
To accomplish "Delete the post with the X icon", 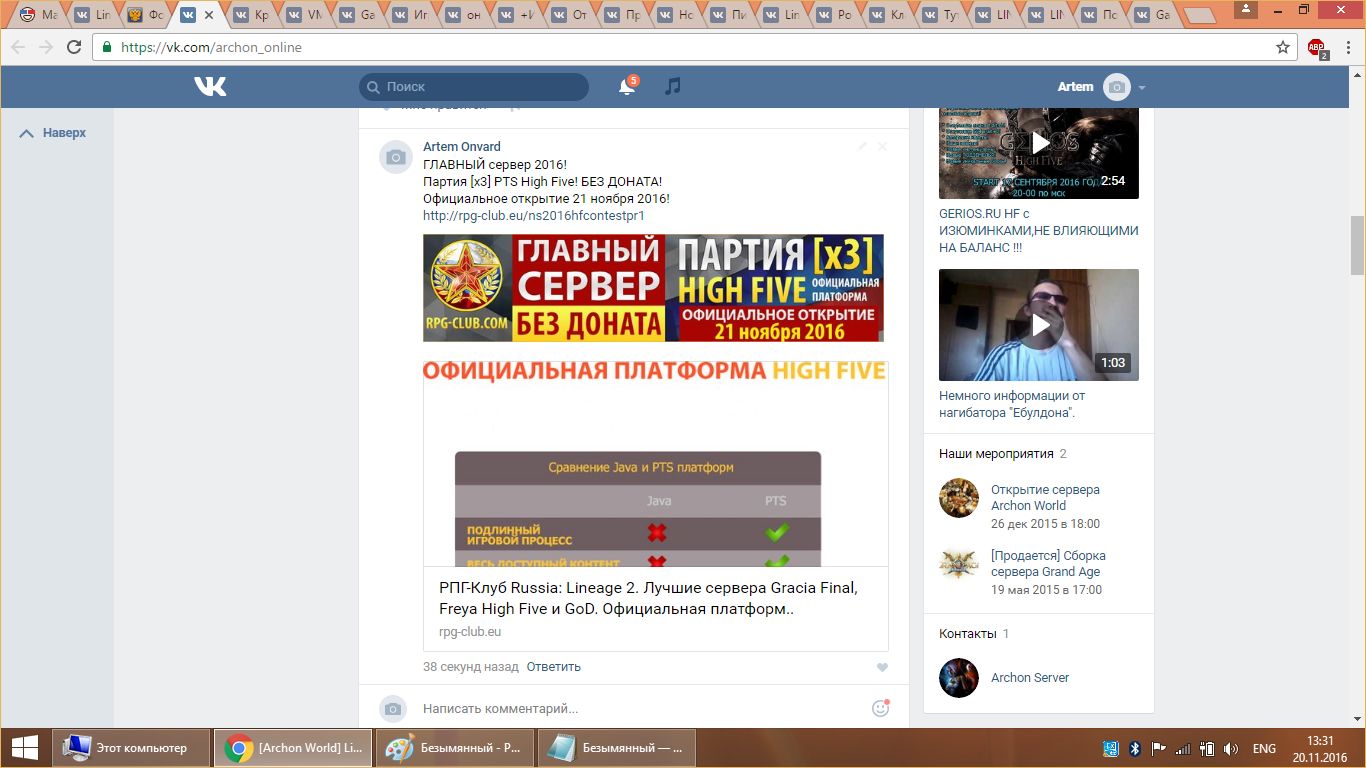I will [x=882, y=146].
